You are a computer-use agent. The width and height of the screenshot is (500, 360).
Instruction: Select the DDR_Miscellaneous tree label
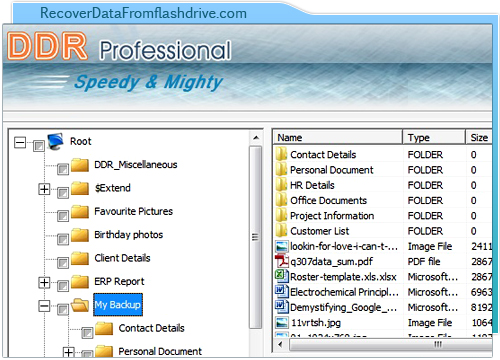click(x=136, y=165)
